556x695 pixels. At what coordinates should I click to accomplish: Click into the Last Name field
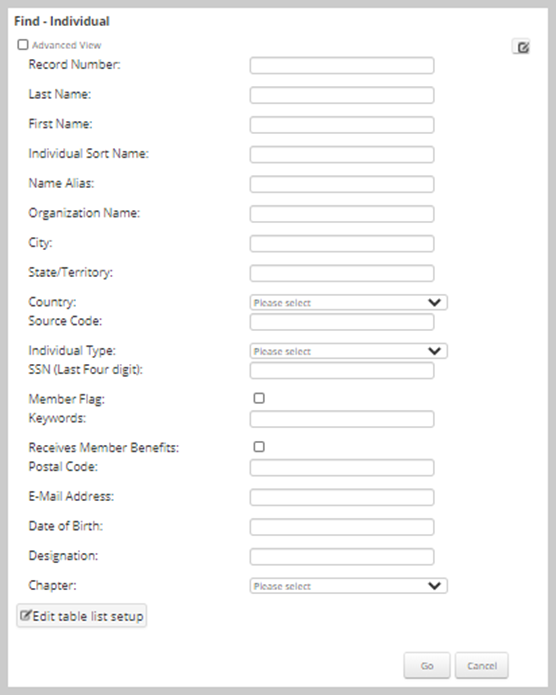342,95
